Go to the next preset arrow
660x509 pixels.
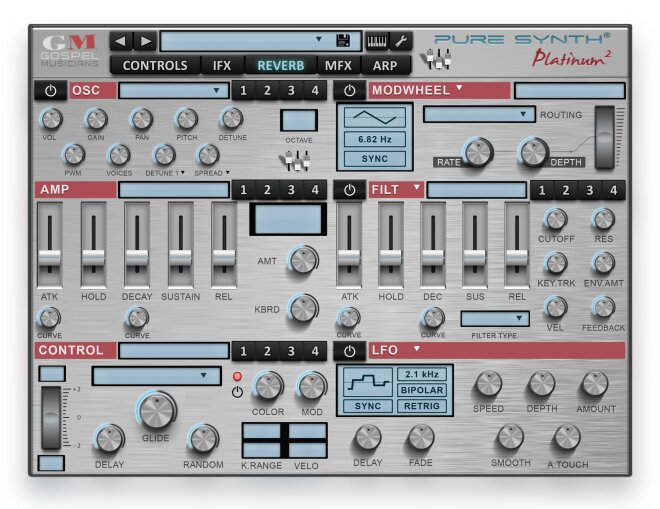point(145,41)
